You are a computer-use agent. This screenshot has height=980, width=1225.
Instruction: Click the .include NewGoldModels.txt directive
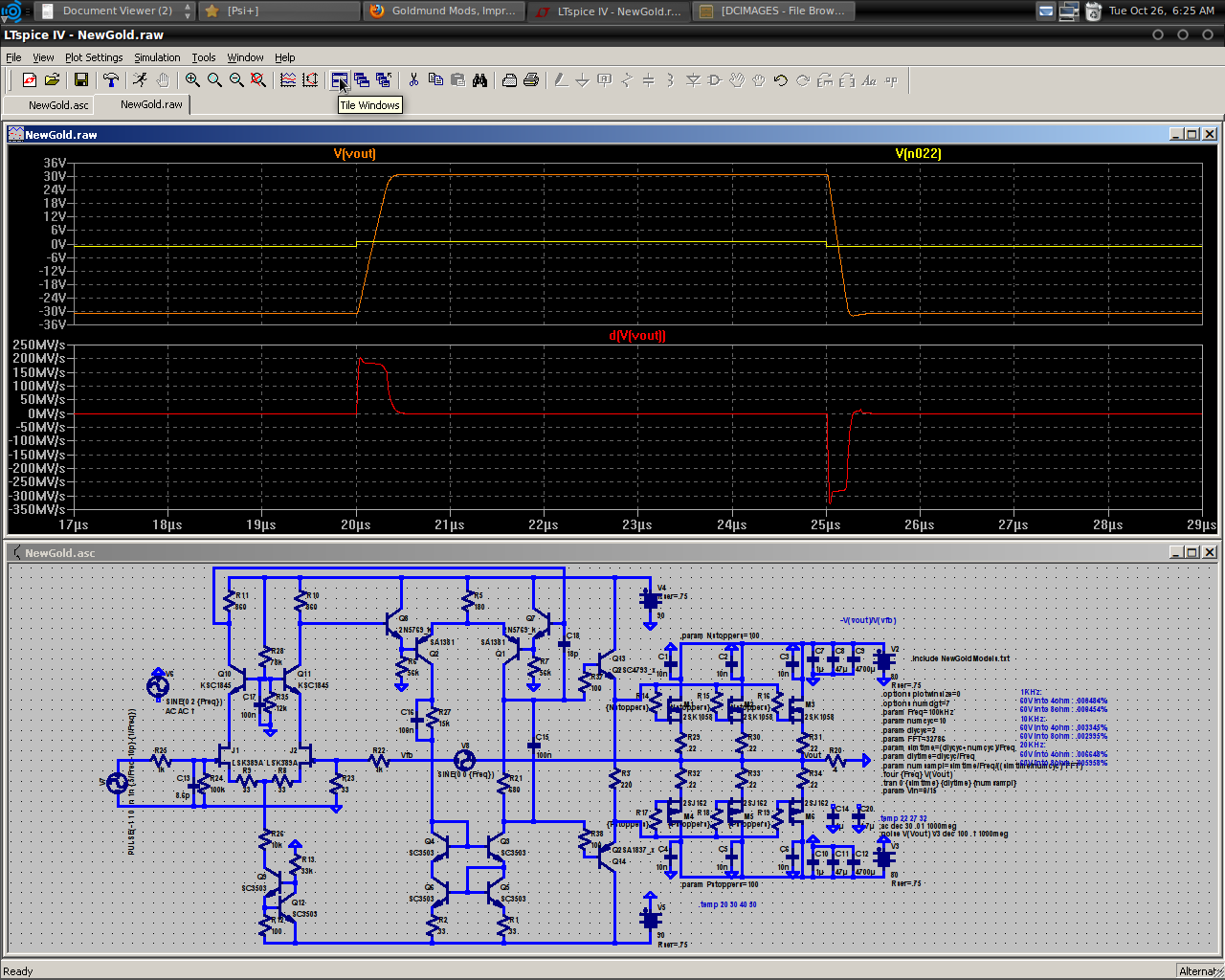coord(960,658)
